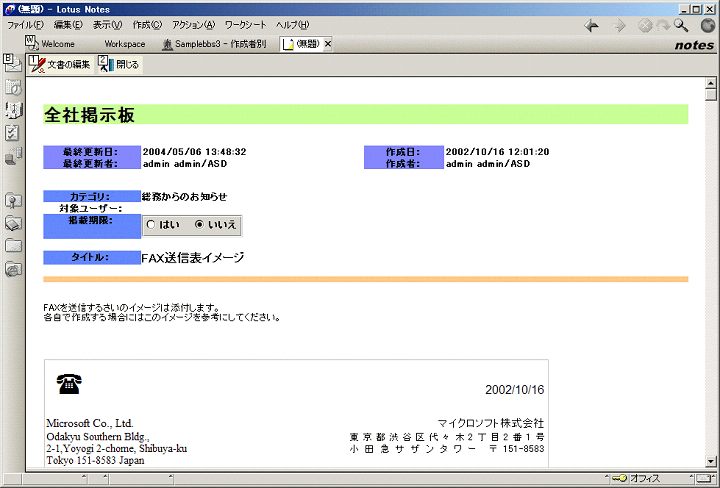Switch to the Workspace tab
Viewport: 720px width, 488px height.
[124, 44]
